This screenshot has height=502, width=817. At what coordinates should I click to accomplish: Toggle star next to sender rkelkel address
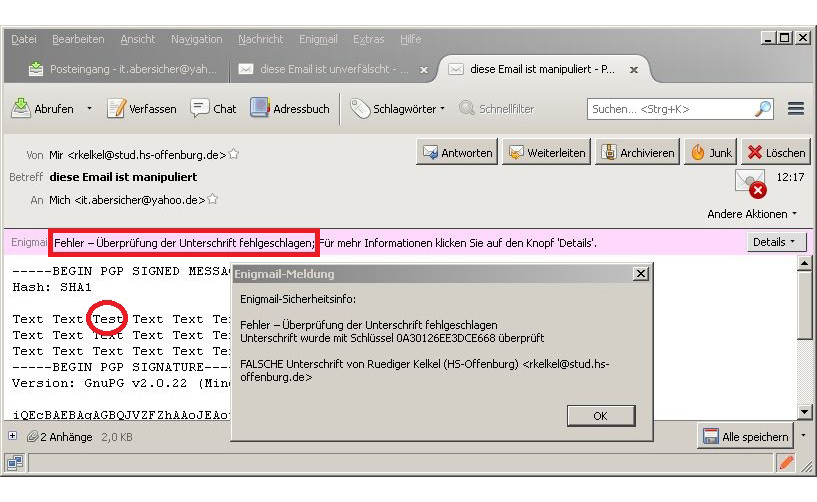point(234,155)
